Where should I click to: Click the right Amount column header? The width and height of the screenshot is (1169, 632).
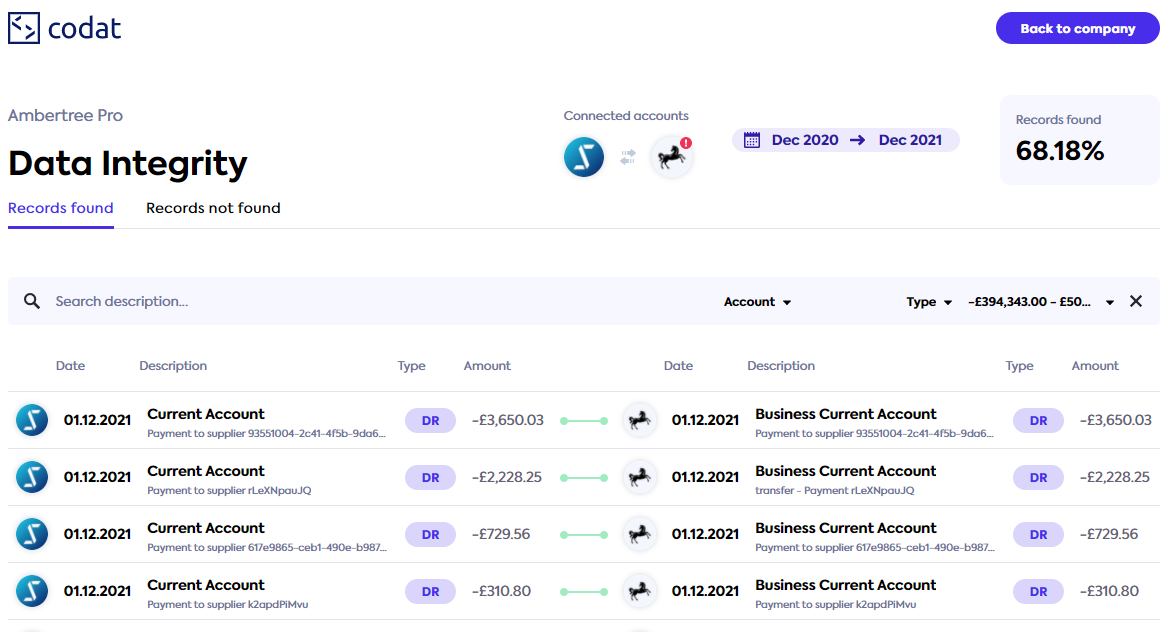(x=1095, y=366)
